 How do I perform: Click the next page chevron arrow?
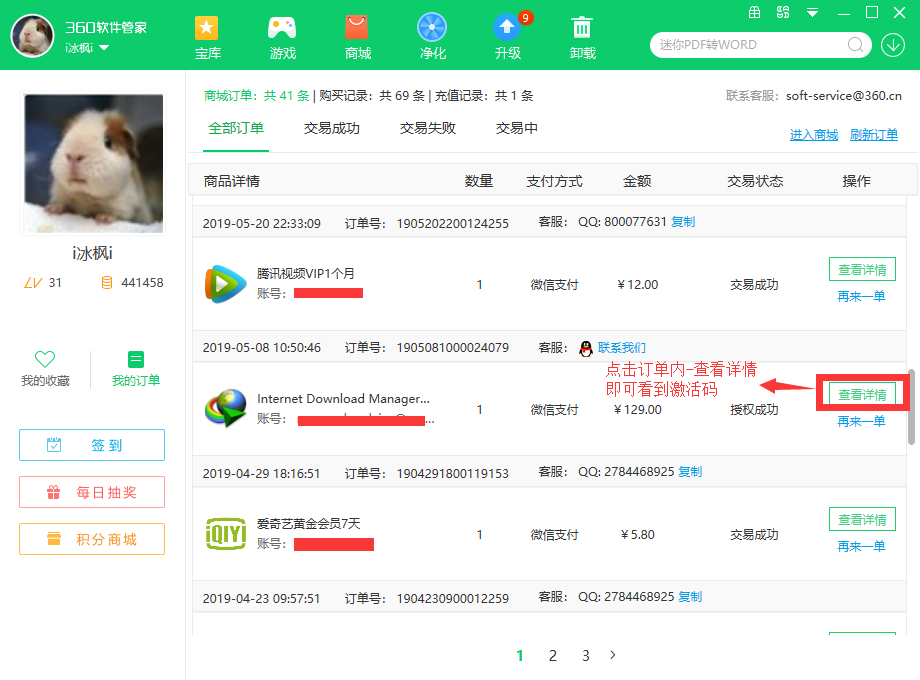click(x=613, y=655)
